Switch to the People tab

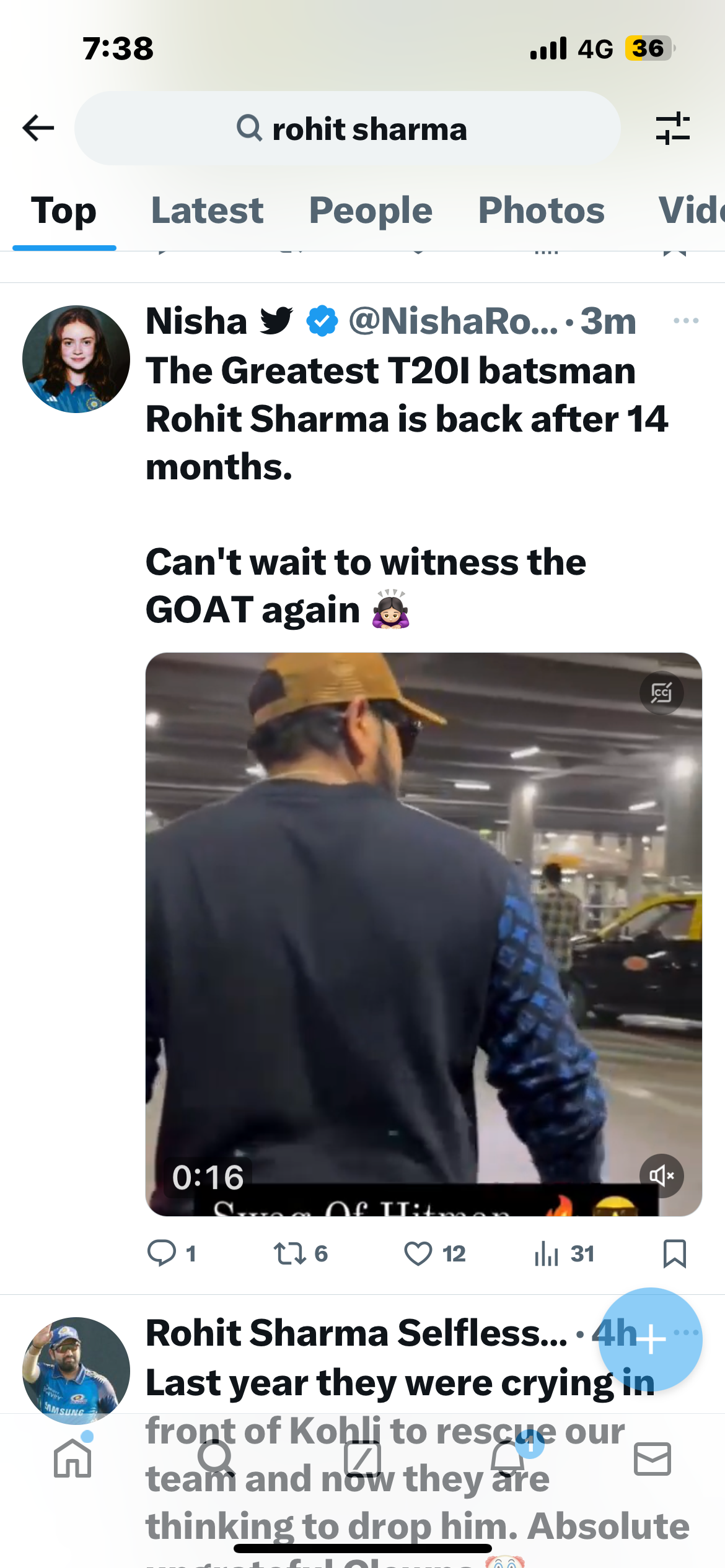coord(371,211)
